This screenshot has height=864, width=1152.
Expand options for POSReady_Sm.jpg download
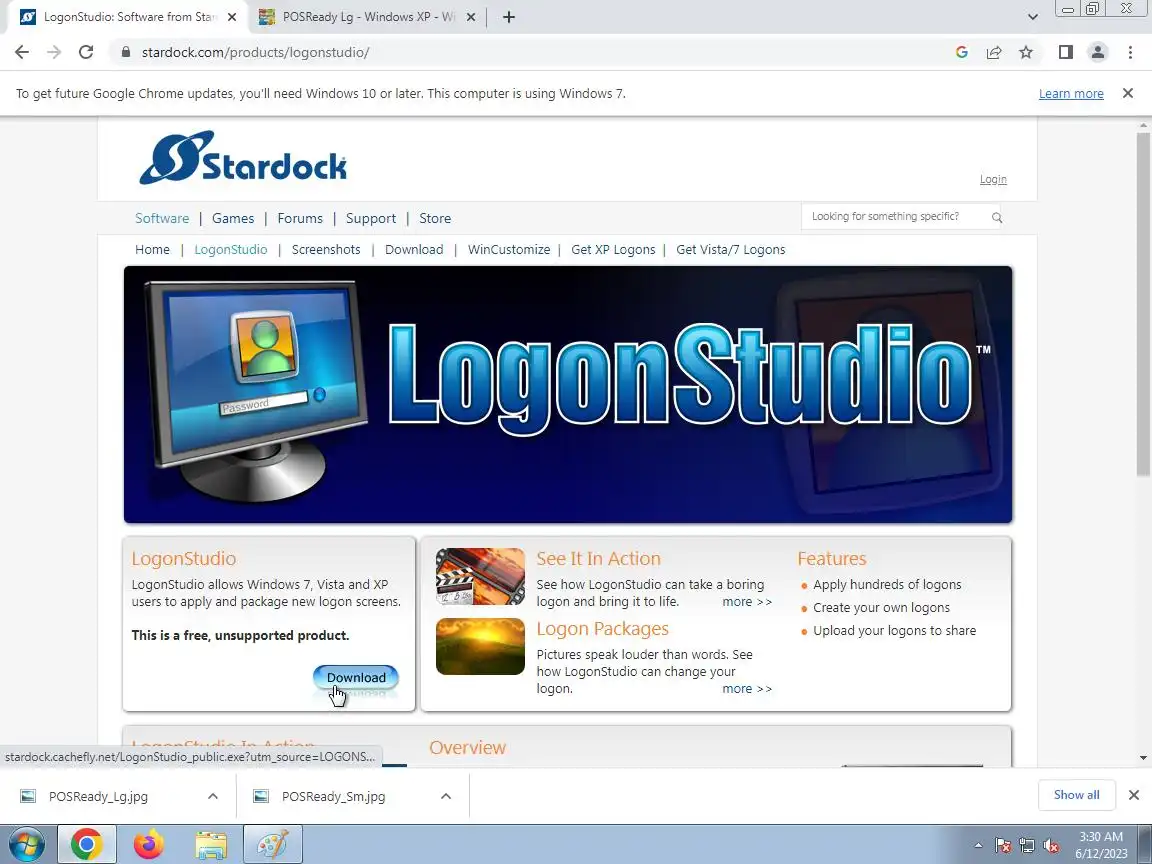coord(445,796)
